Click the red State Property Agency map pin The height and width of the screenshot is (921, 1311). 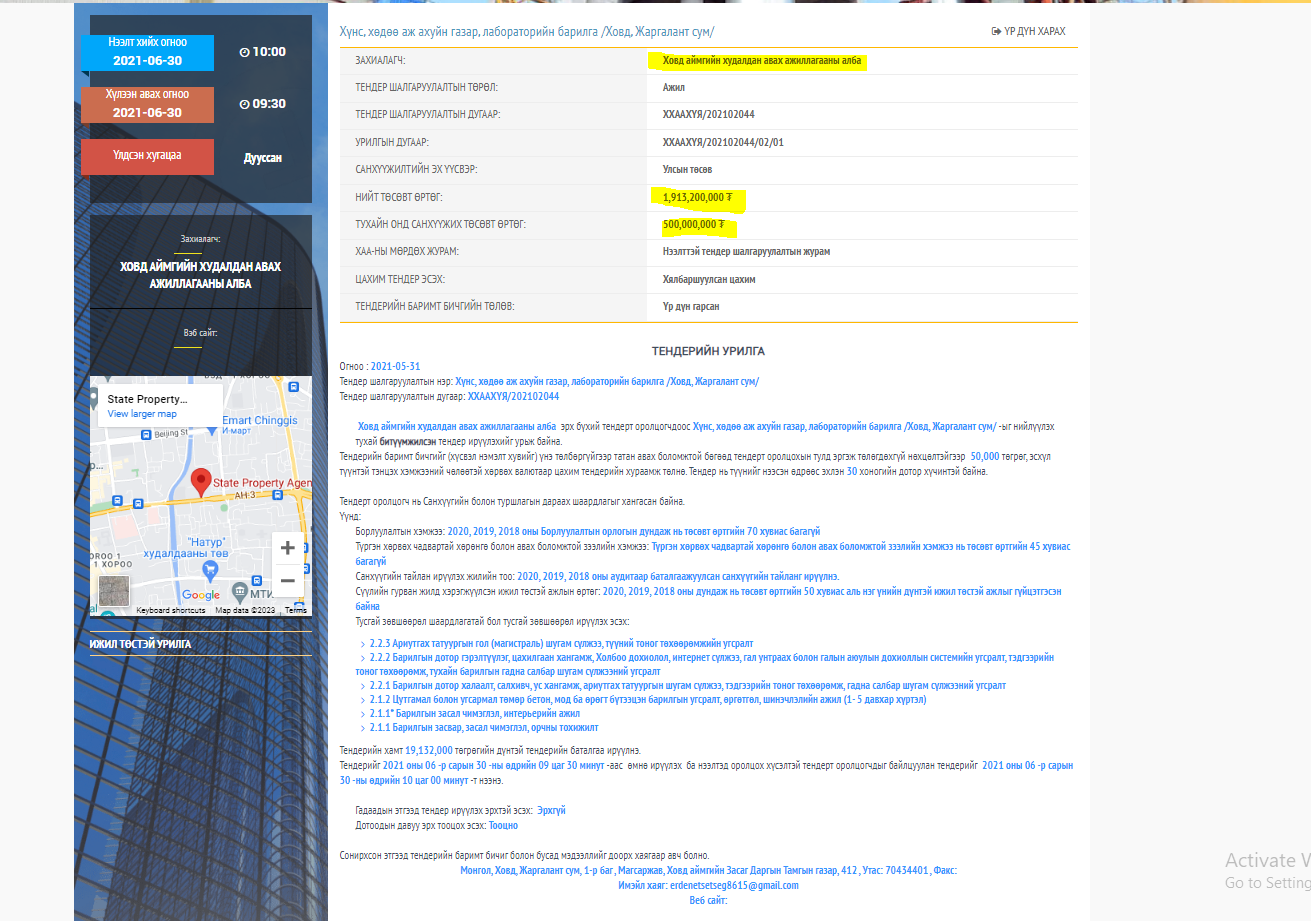click(x=201, y=482)
